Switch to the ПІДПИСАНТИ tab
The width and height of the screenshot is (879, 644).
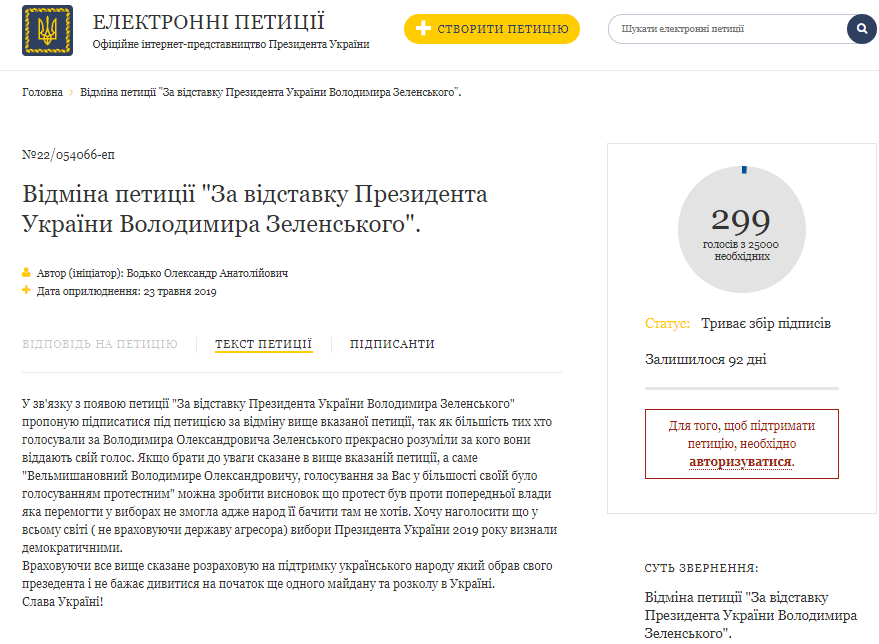(392, 344)
